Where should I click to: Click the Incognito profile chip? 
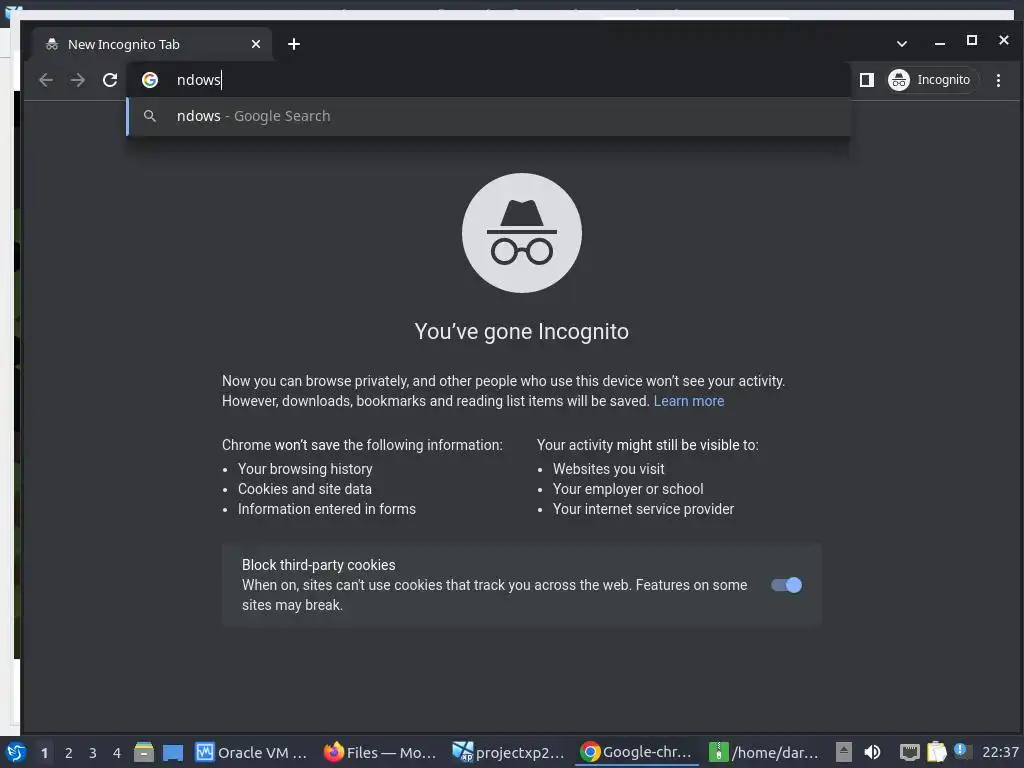(933, 80)
